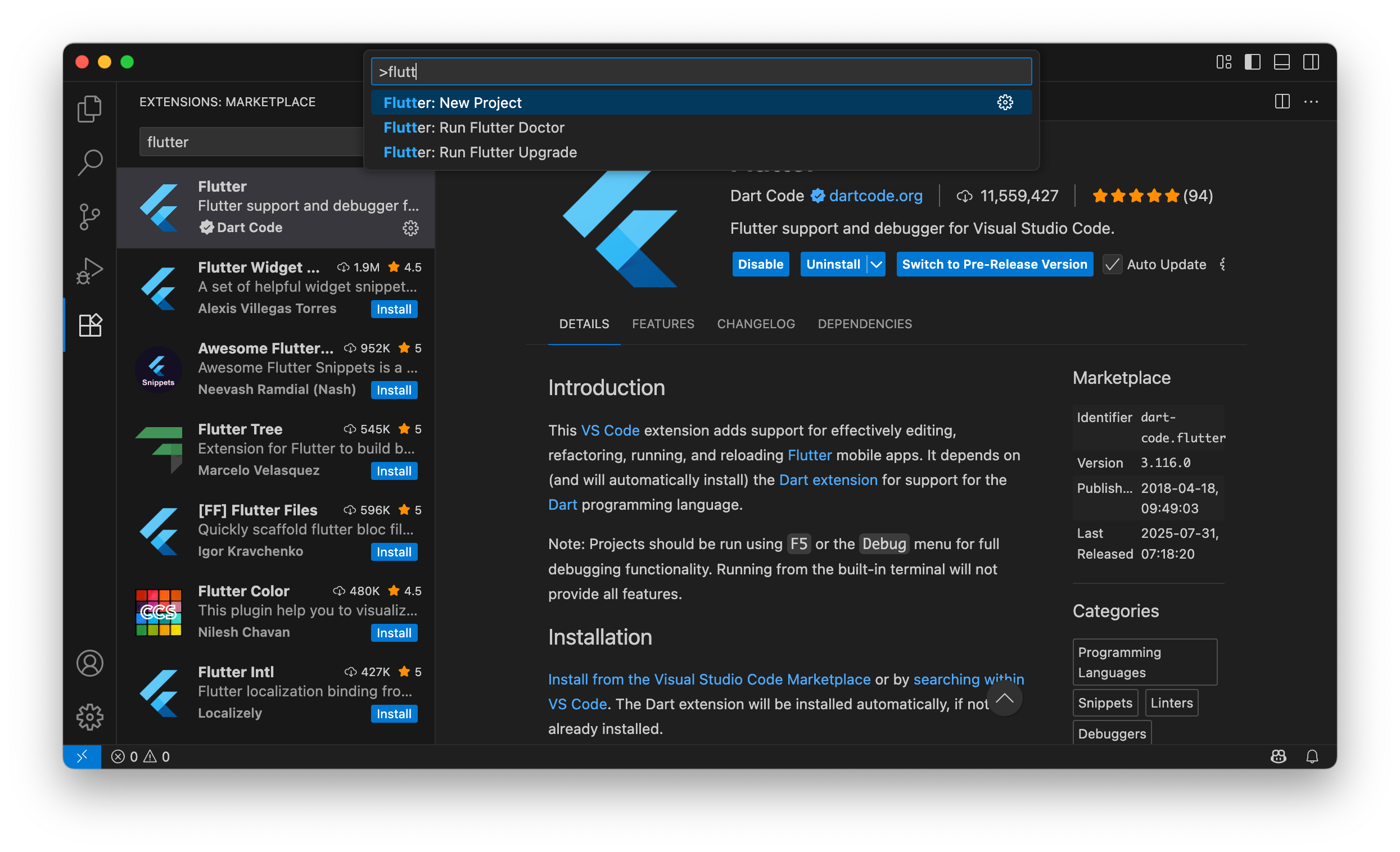This screenshot has width=1400, height=852.
Task: Open the editor More Actions ellipsis
Action: [1311, 102]
